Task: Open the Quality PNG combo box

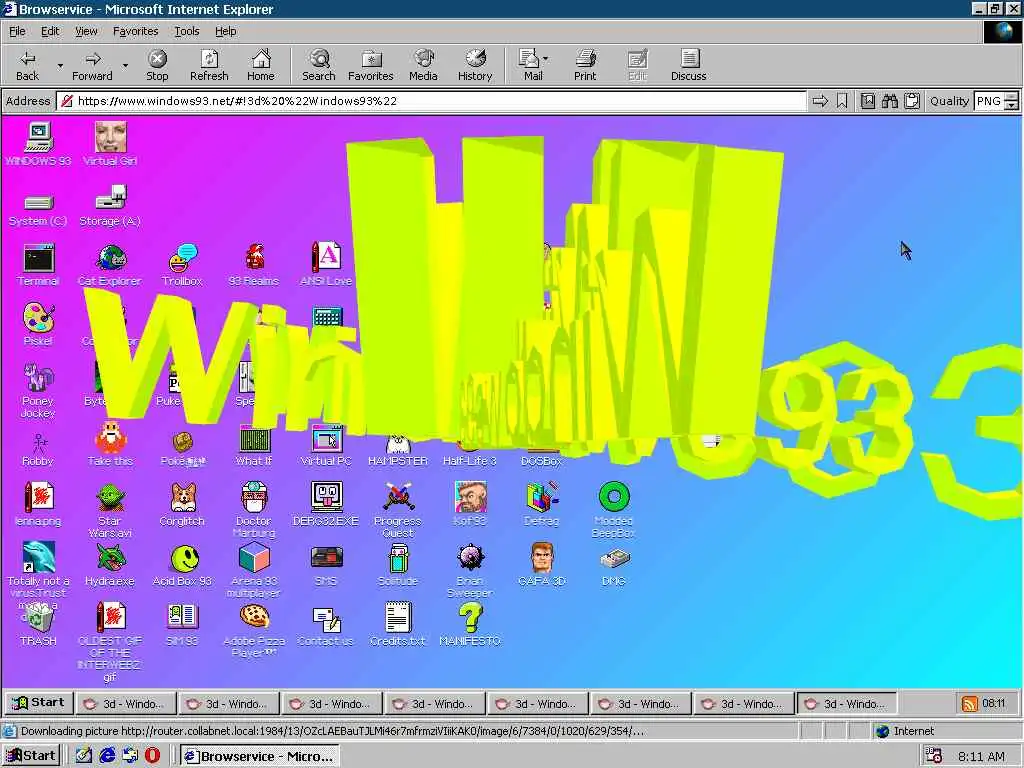Action: (995, 101)
